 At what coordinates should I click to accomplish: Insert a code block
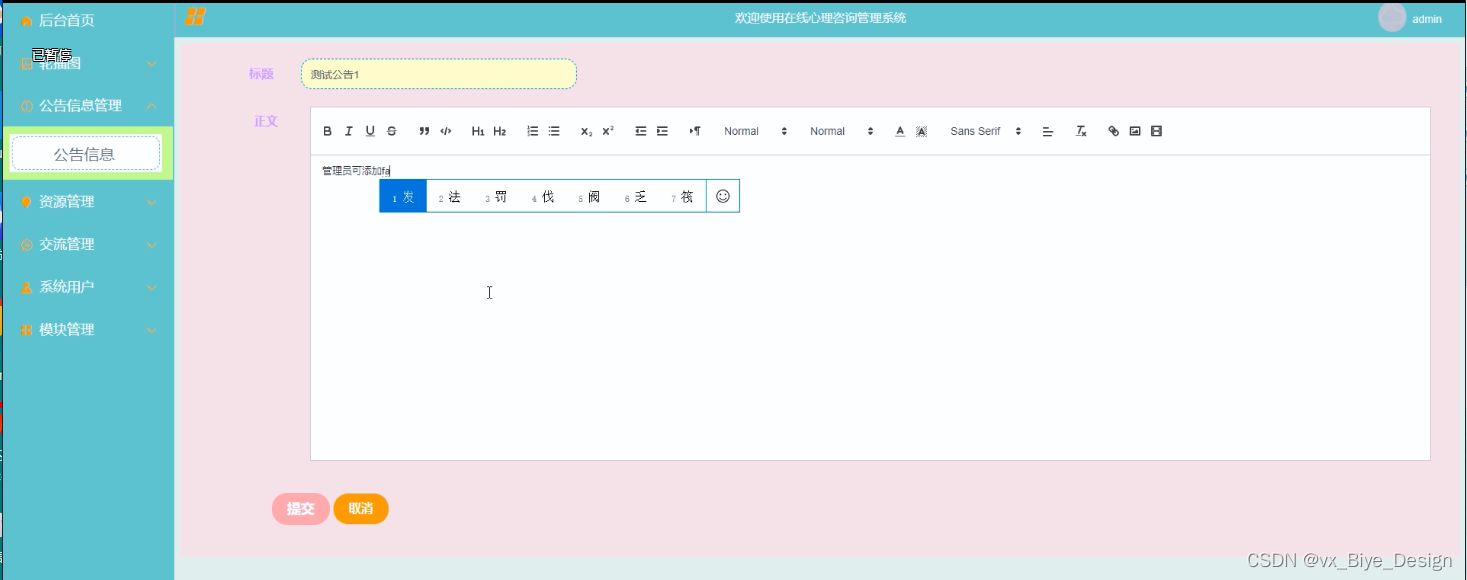click(x=446, y=131)
